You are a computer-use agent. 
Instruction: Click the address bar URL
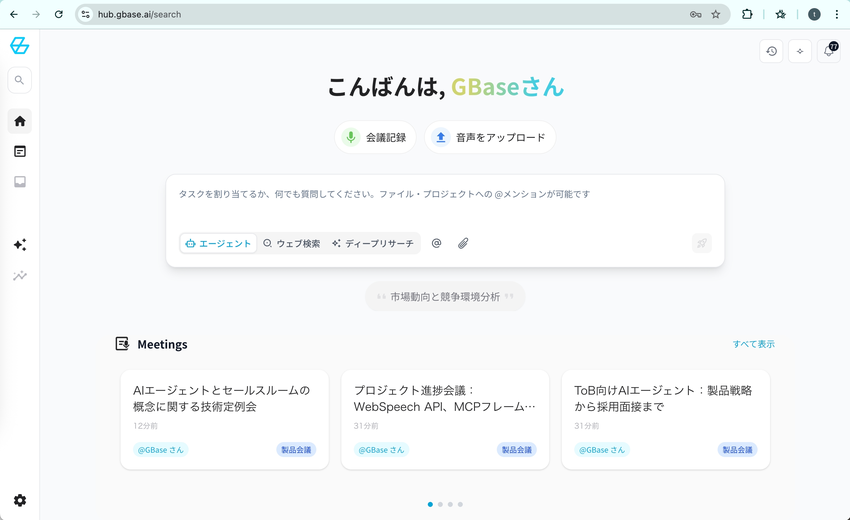pos(139,15)
